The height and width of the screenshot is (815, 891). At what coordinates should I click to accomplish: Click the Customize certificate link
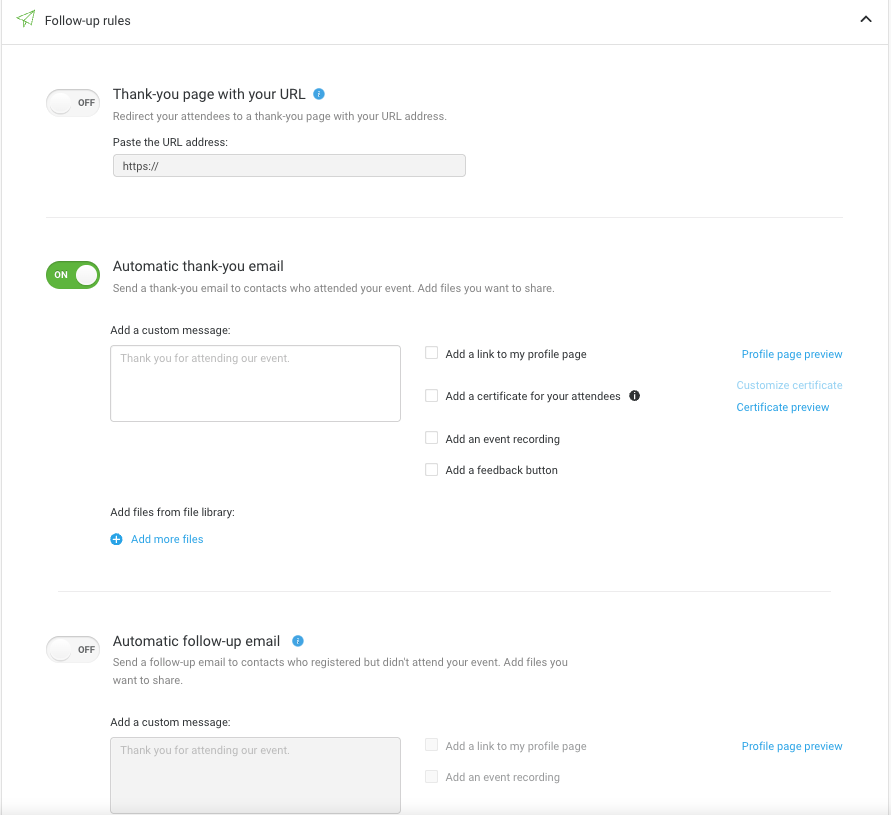(789, 385)
